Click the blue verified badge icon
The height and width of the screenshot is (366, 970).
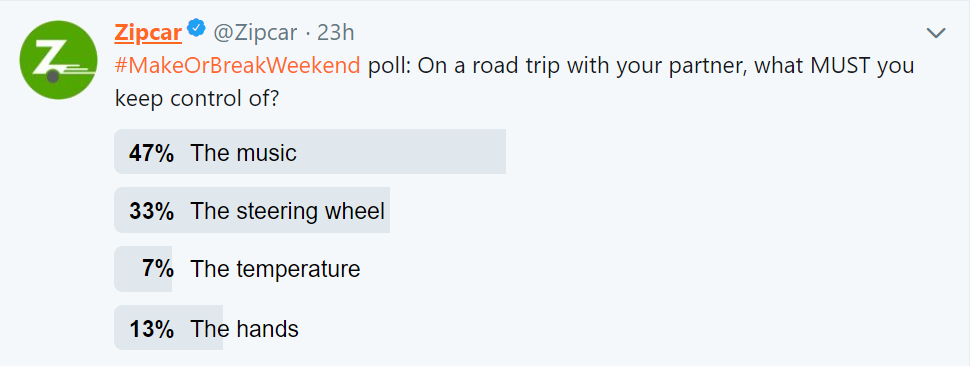(x=197, y=28)
